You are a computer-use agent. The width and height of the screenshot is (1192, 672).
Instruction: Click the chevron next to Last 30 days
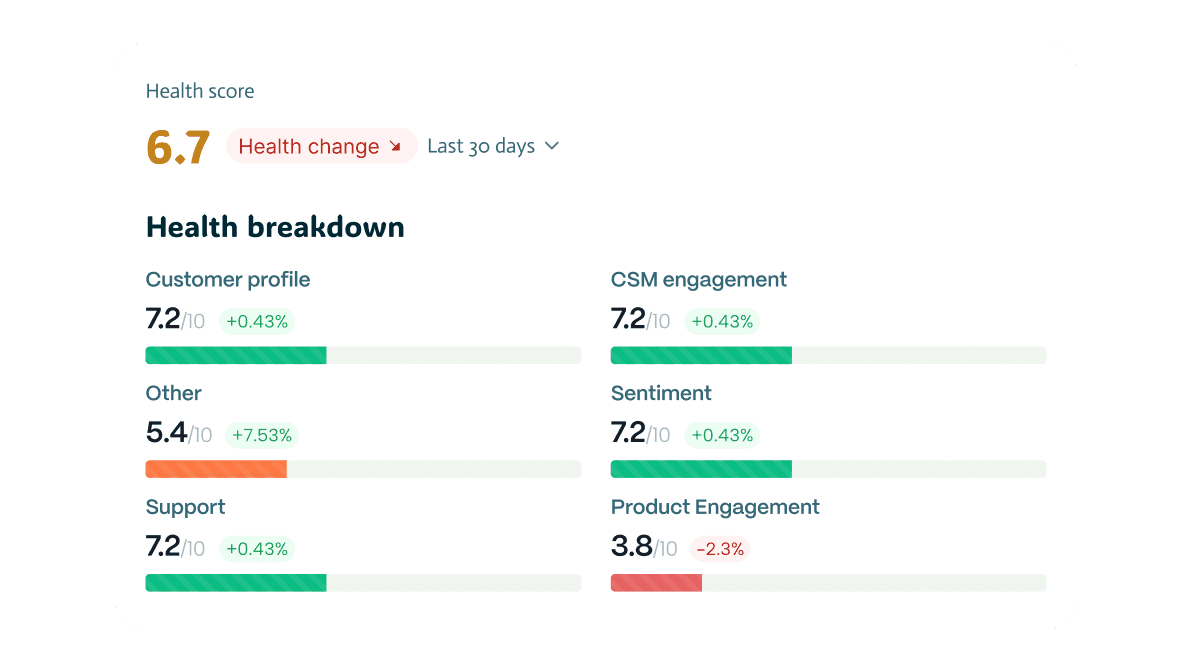point(551,146)
